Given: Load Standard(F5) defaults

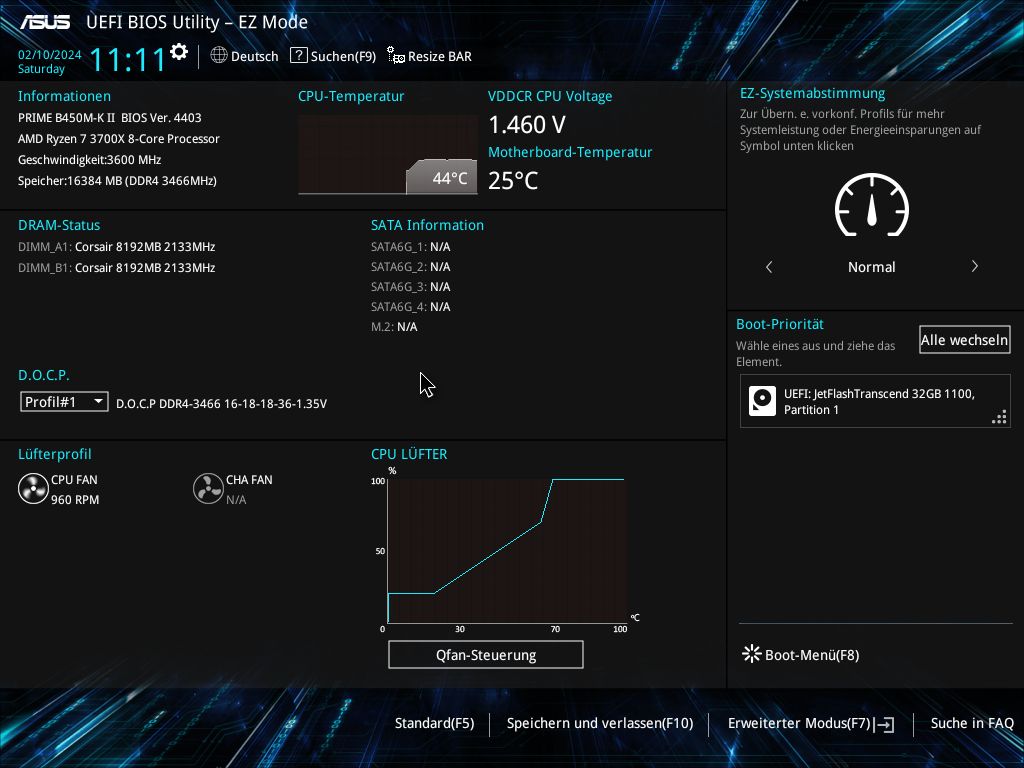Looking at the screenshot, I should pyautogui.click(x=434, y=724).
